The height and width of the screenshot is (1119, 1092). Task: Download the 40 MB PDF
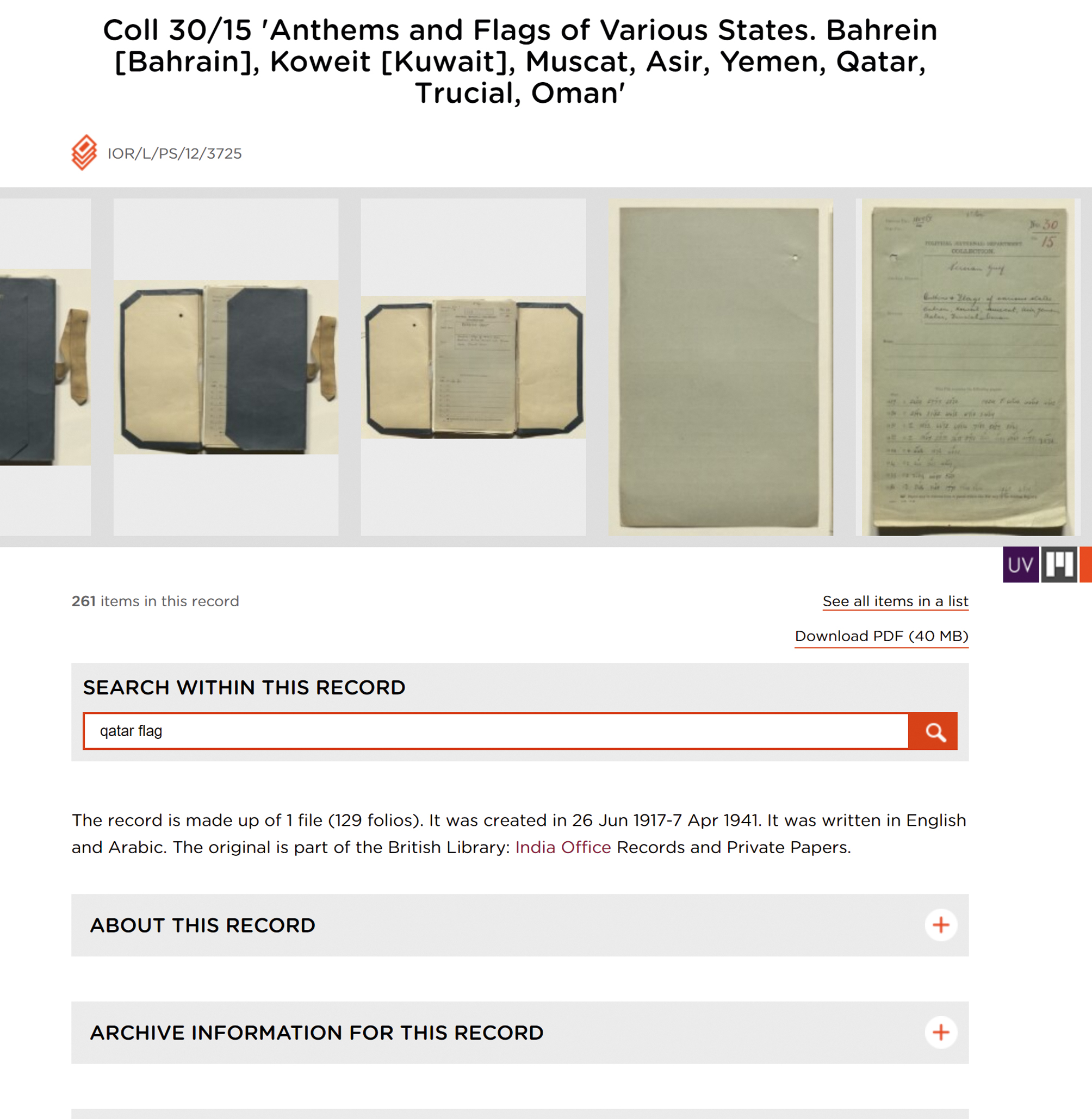click(881, 636)
